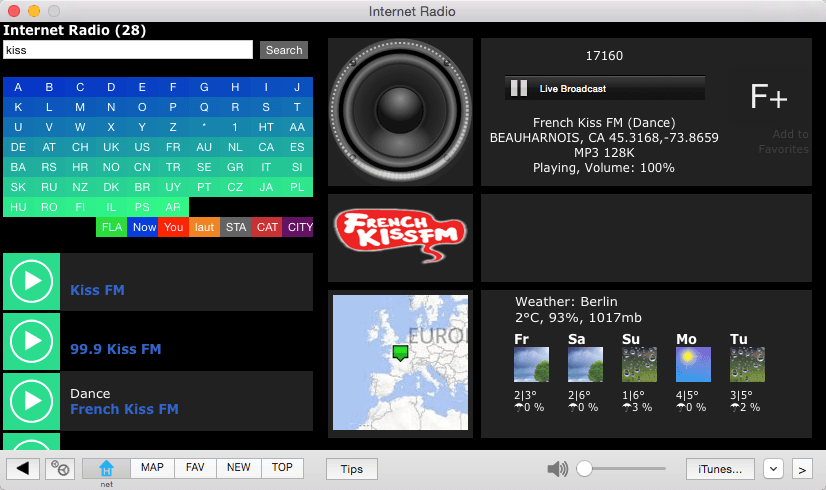Filter by country AR
This screenshot has height=490, width=826.
point(173,208)
